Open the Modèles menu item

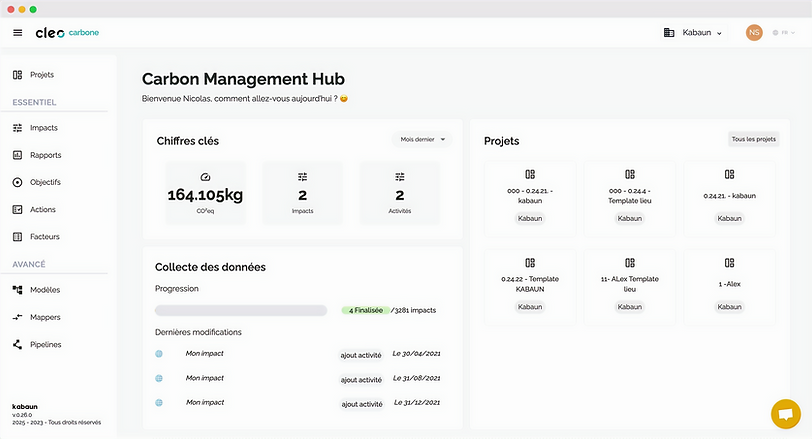click(45, 290)
